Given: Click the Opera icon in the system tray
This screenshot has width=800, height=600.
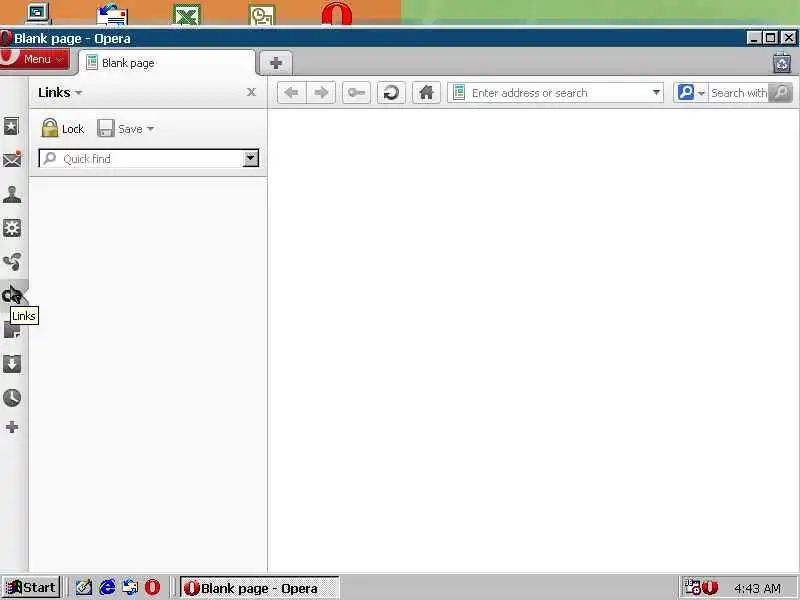Looking at the screenshot, I should tap(710, 588).
